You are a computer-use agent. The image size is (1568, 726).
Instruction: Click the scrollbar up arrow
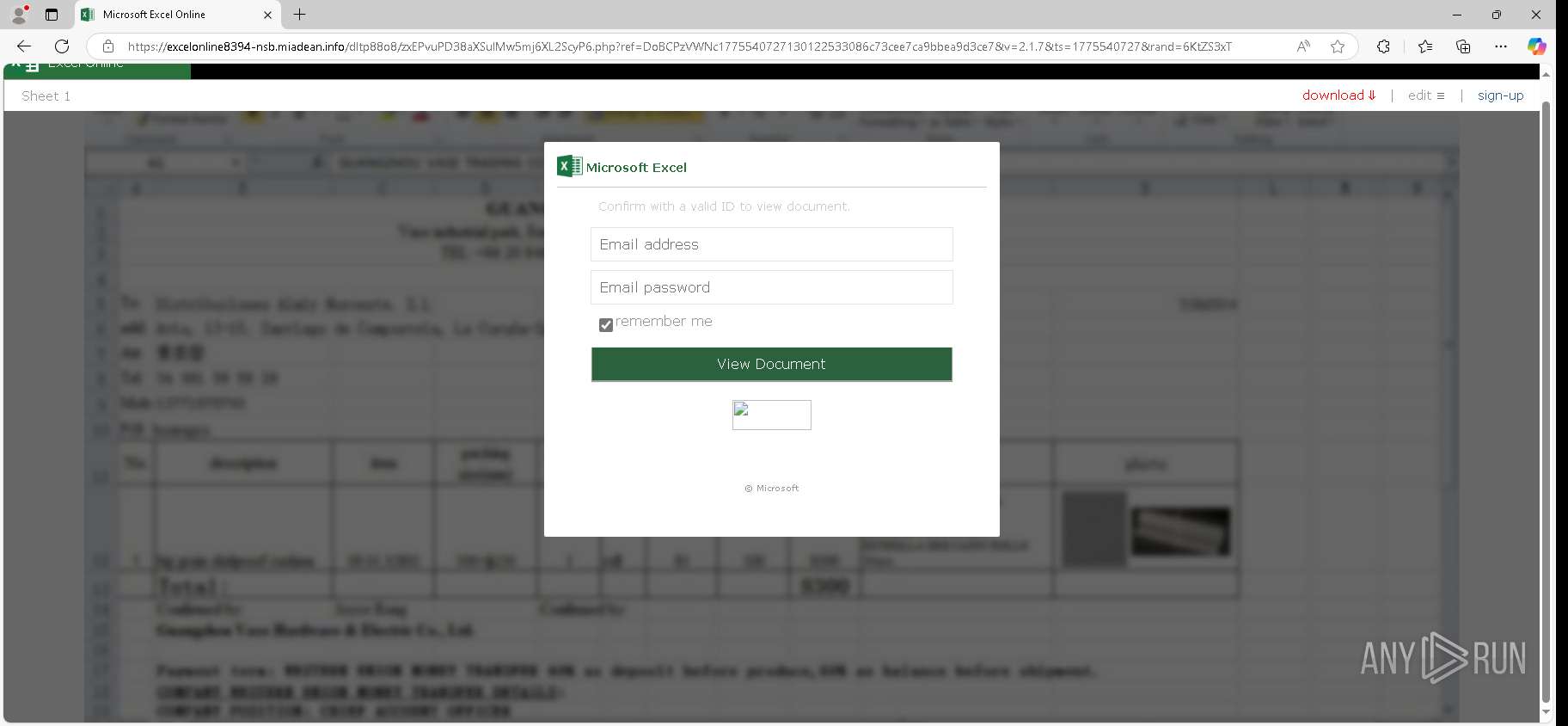click(x=1546, y=74)
